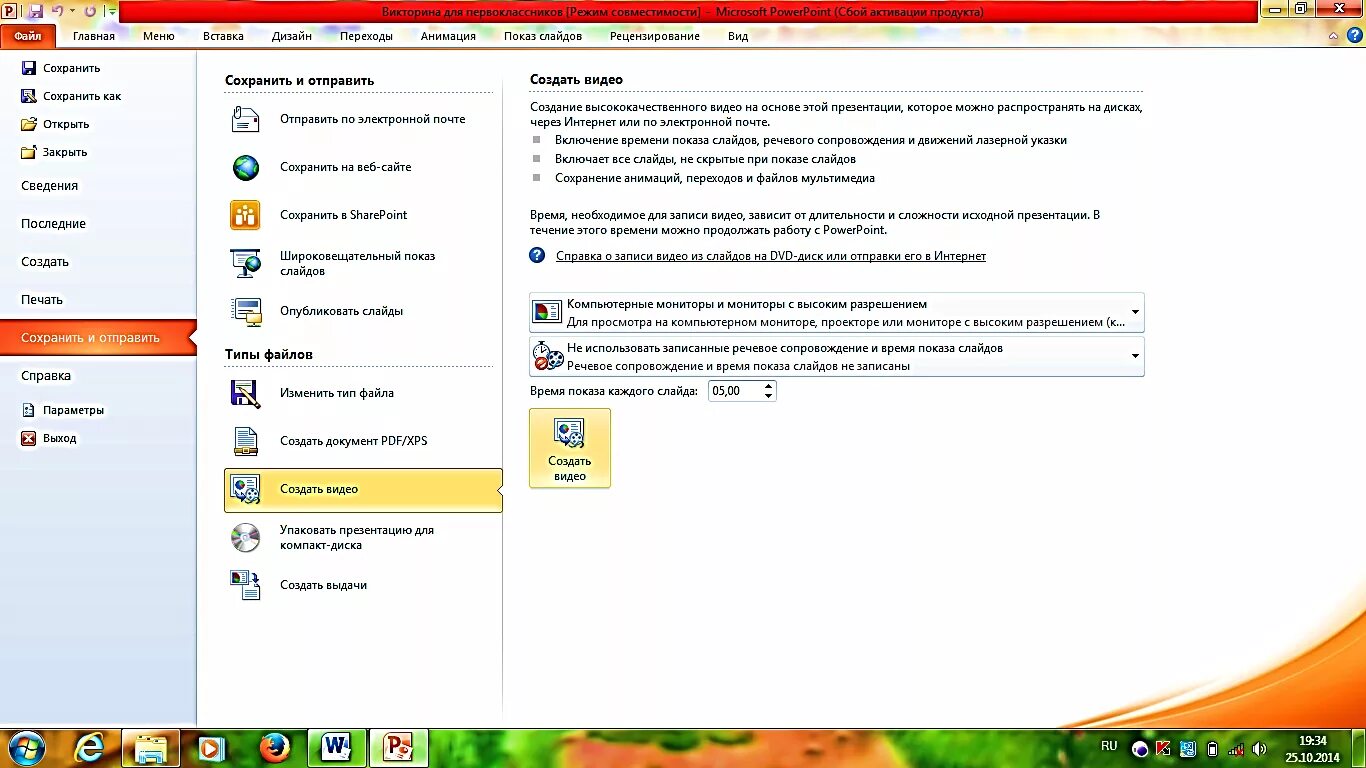Click the blue help icon beside Справка link
This screenshot has width=1366, height=768.
click(537, 256)
